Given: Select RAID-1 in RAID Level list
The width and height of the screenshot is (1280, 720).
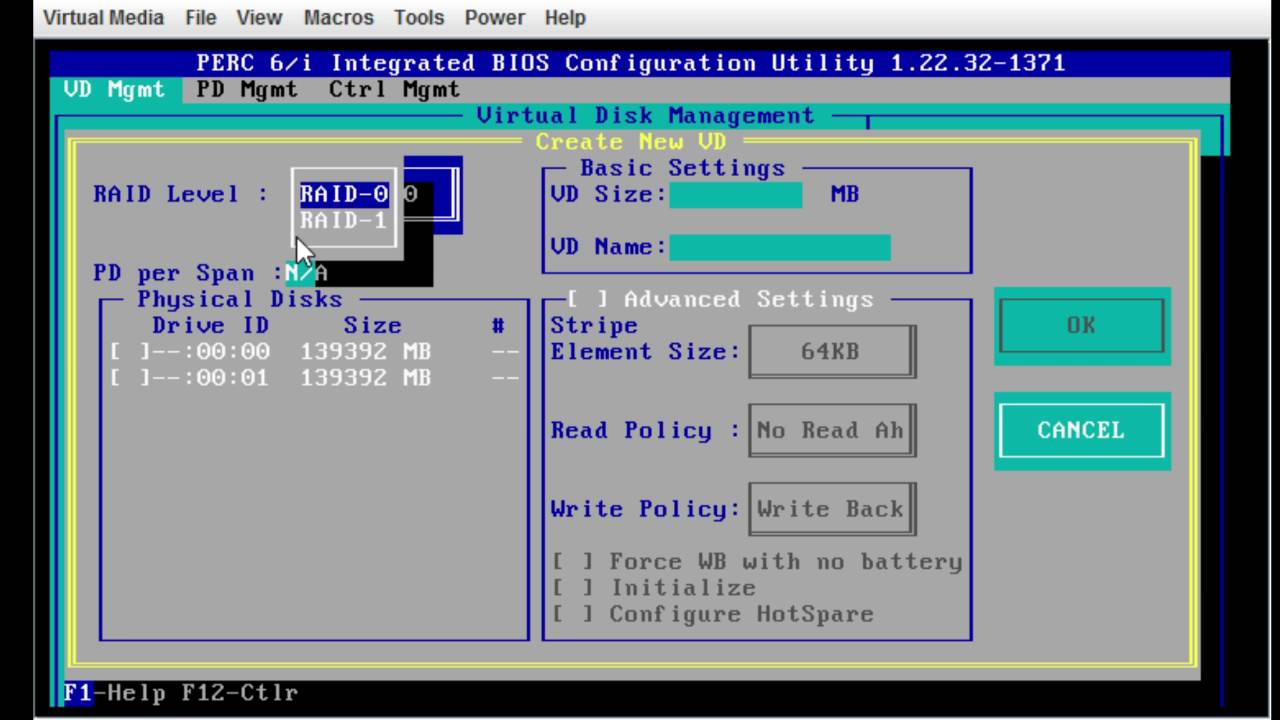Looking at the screenshot, I should 344,221.
